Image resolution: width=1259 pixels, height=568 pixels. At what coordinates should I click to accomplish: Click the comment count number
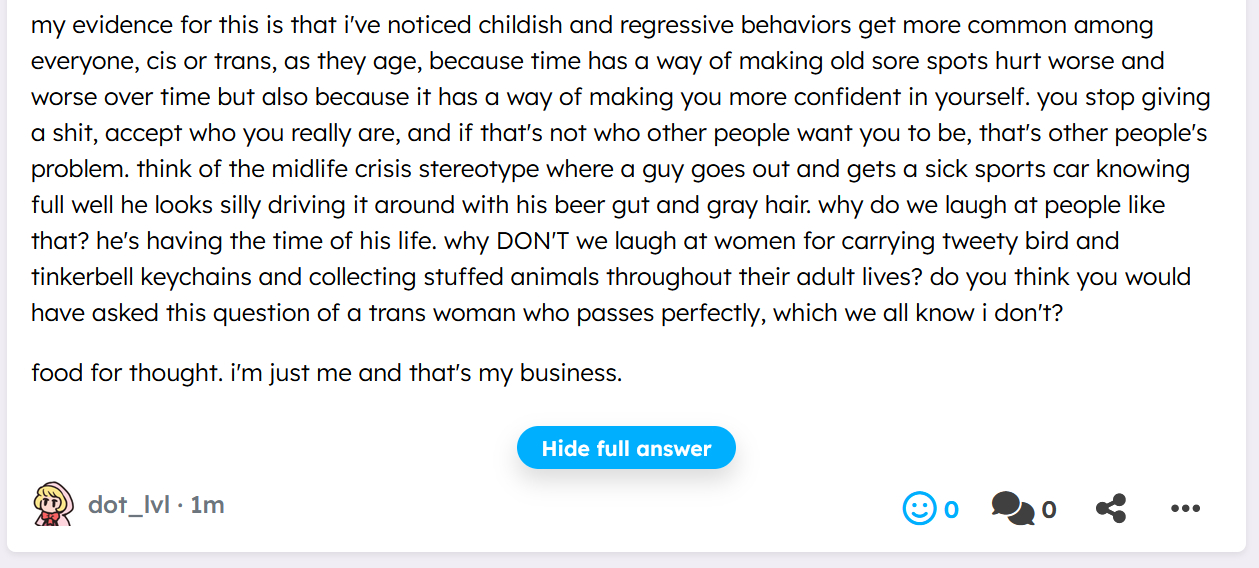click(x=1049, y=510)
